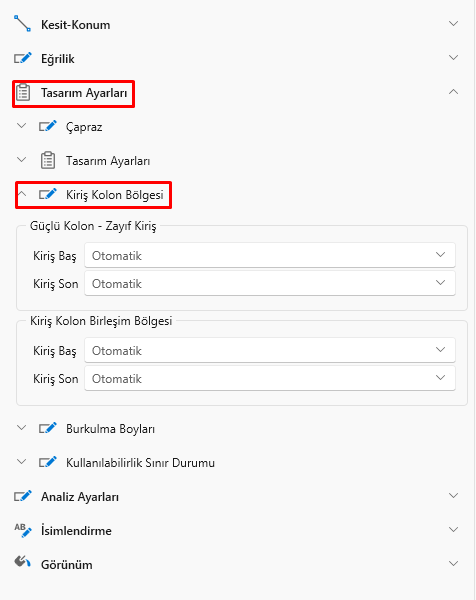Image resolution: width=476 pixels, height=600 pixels.
Task: Collapse the top Tasarım Ayarları section chevron
Action: coord(453,92)
